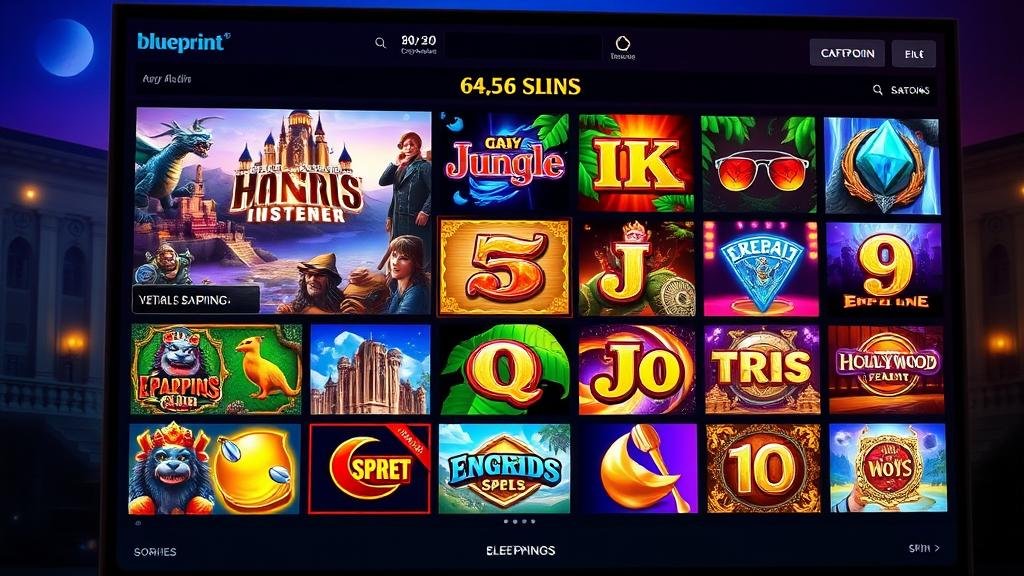Click the hexagon icon beside the search bar

pyautogui.click(x=623, y=43)
